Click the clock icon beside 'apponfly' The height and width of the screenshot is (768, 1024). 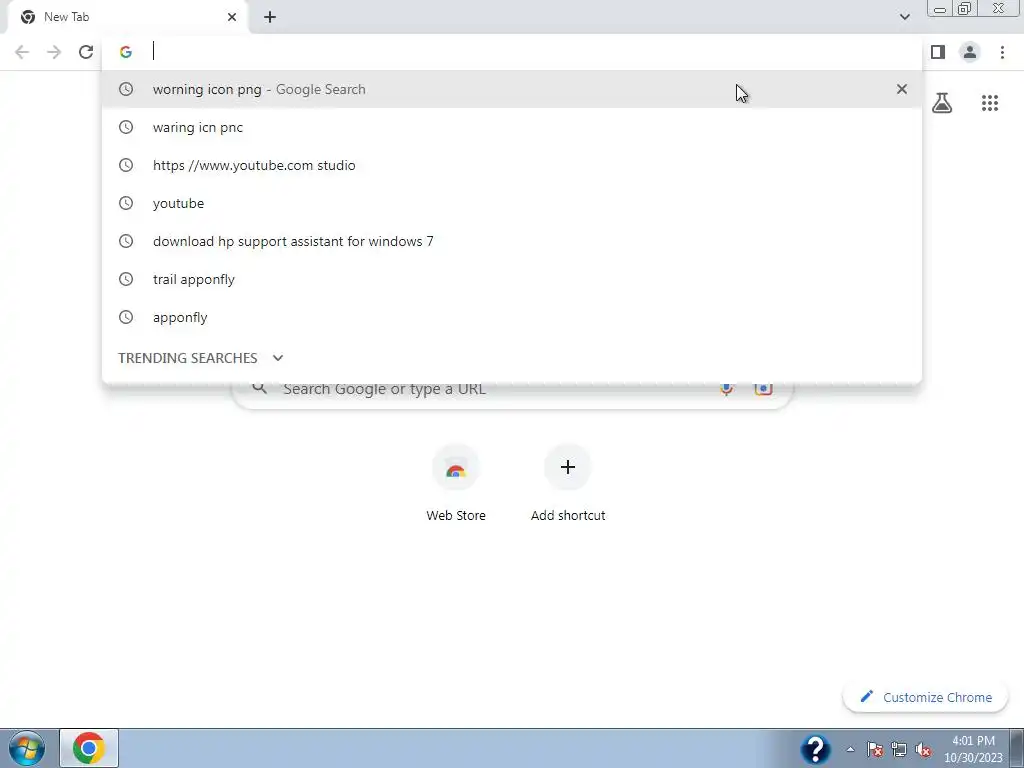[x=126, y=317]
